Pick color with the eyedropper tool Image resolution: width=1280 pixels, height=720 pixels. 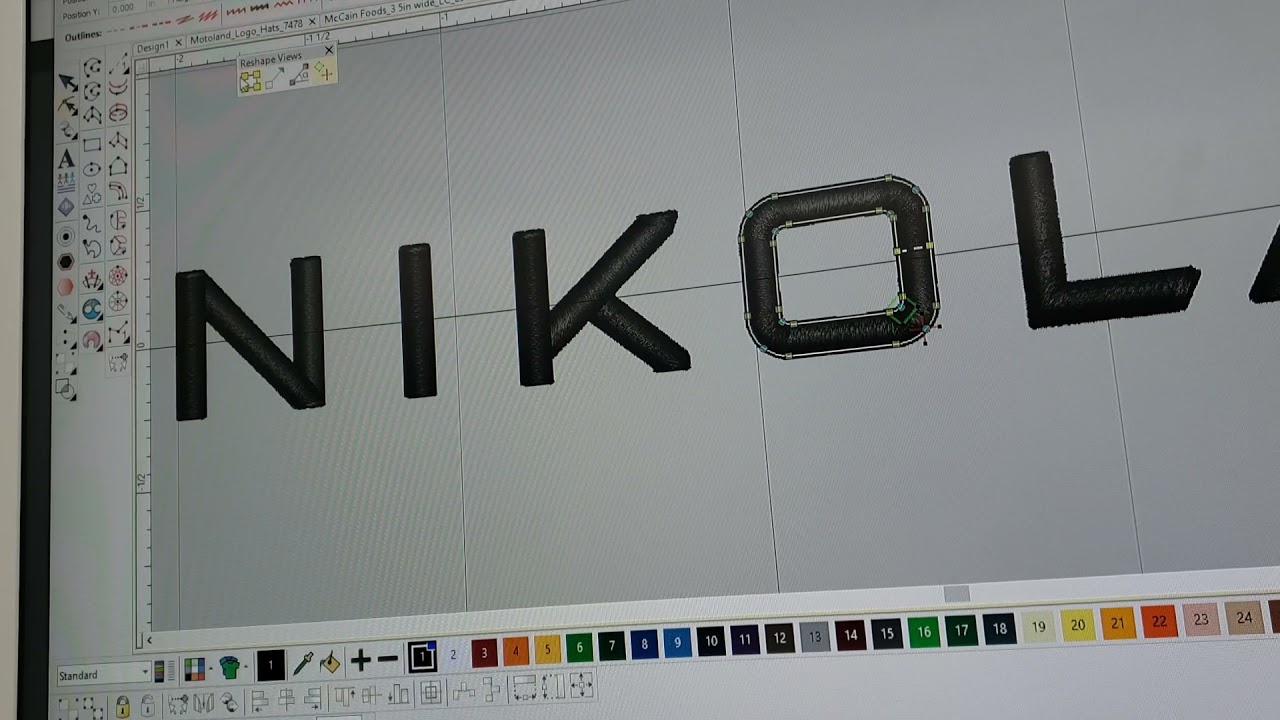click(303, 662)
